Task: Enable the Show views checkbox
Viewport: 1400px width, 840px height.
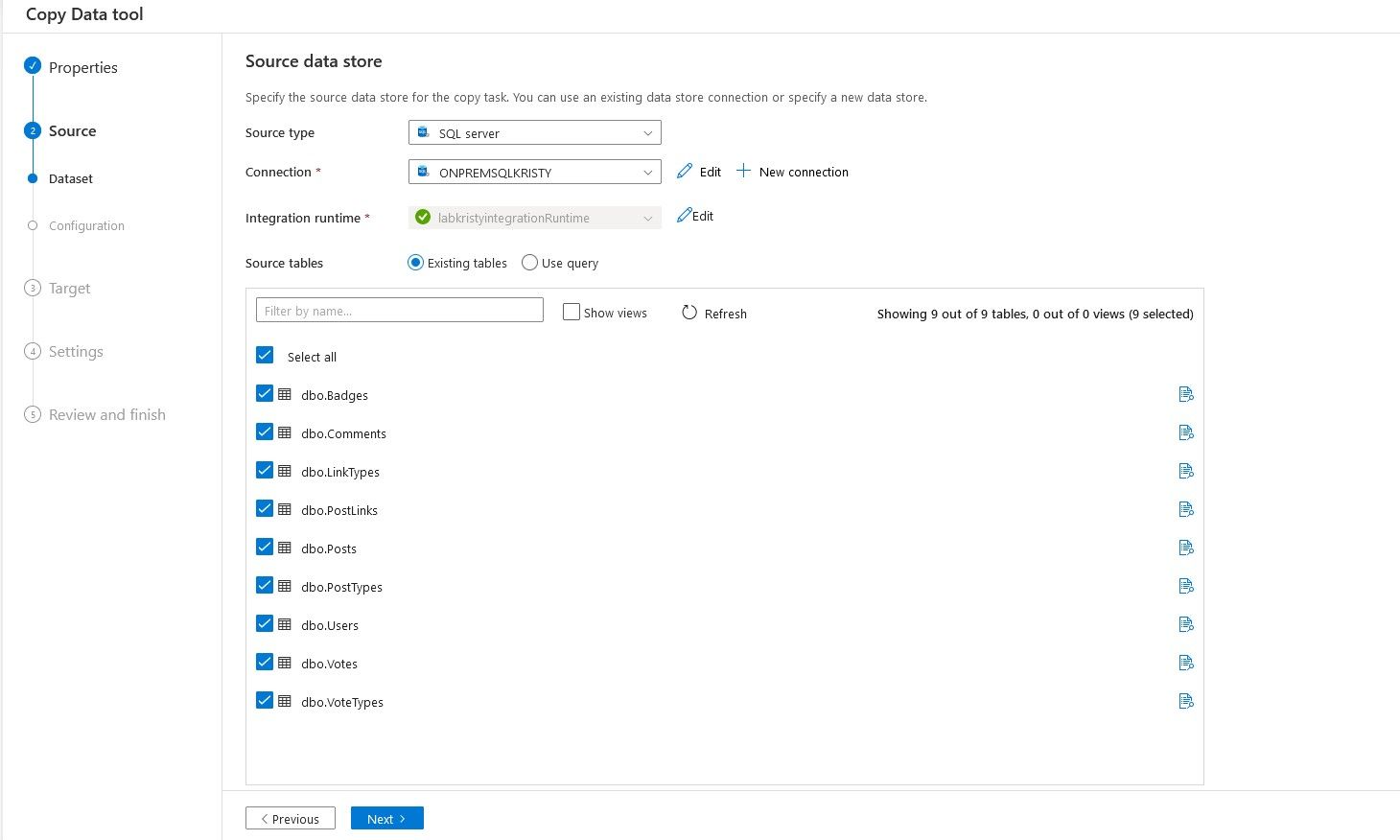Action: click(572, 313)
